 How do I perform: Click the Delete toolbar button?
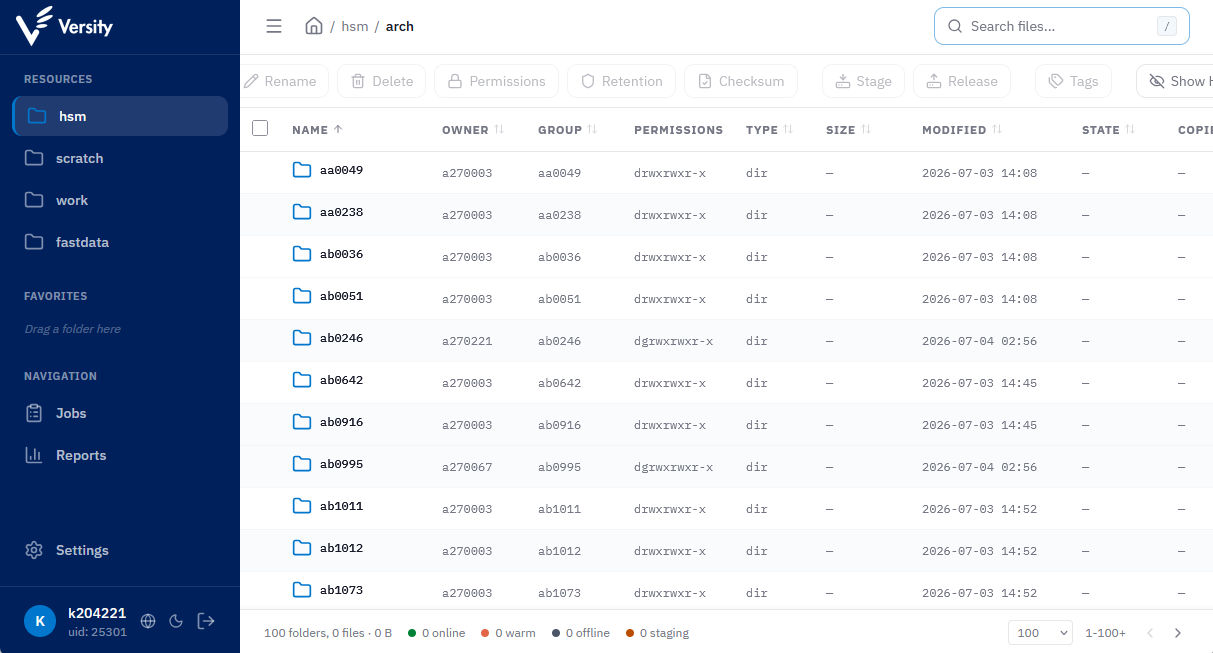381,81
